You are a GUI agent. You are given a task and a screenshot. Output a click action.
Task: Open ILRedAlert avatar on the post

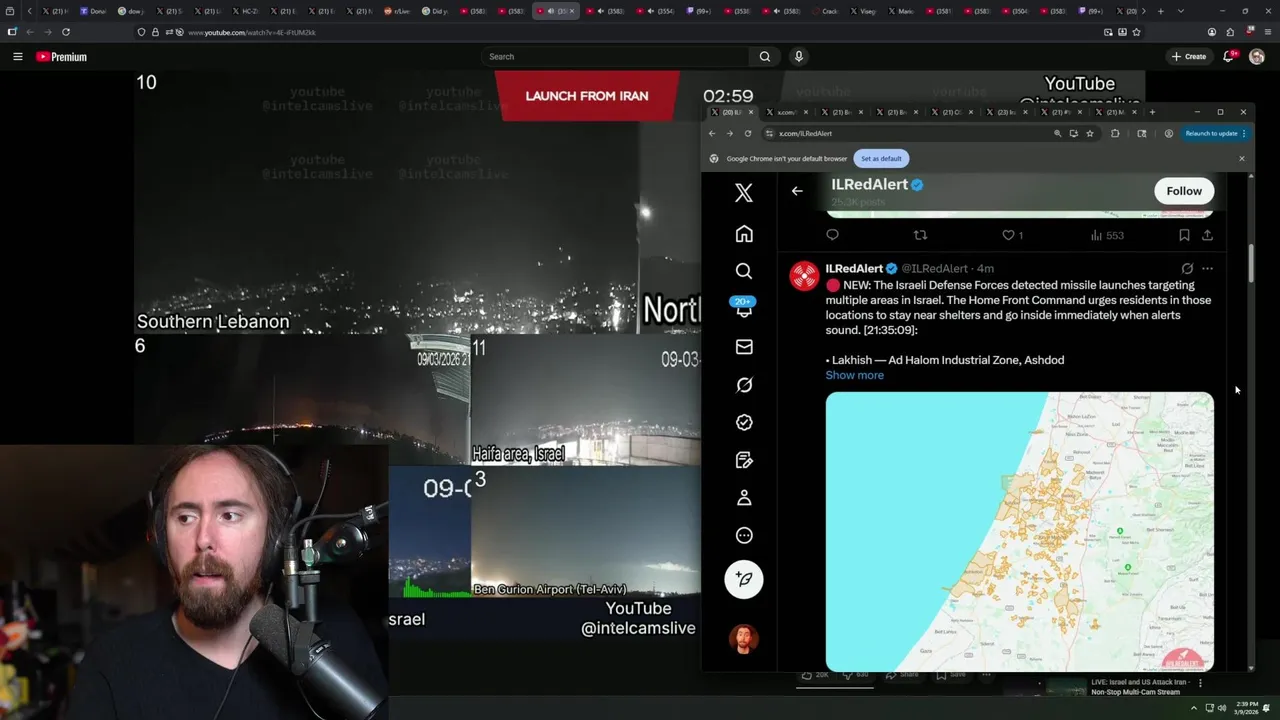point(805,276)
